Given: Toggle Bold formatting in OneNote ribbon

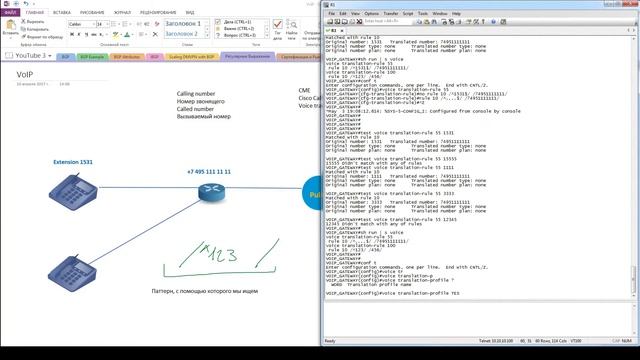Looking at the screenshot, I should point(72,35).
